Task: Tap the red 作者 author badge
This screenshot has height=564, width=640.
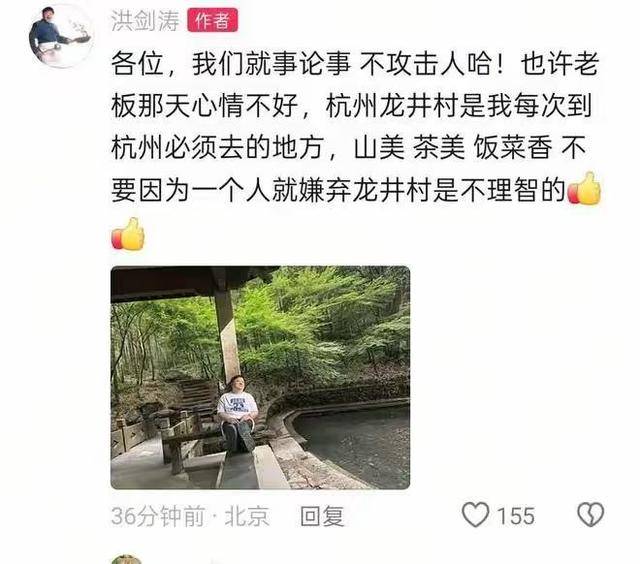Action: click(212, 20)
